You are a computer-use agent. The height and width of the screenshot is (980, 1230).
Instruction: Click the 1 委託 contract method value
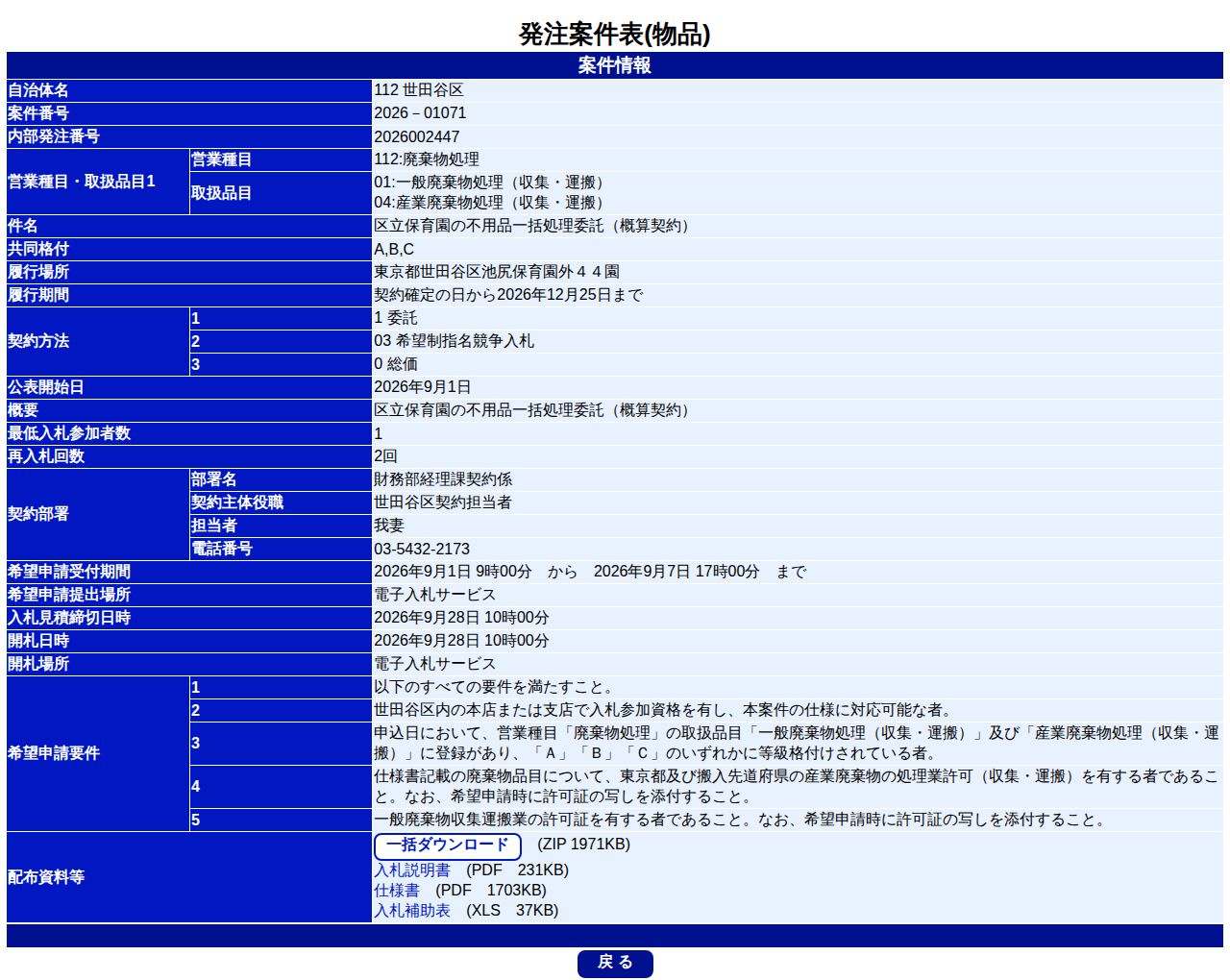click(396, 318)
